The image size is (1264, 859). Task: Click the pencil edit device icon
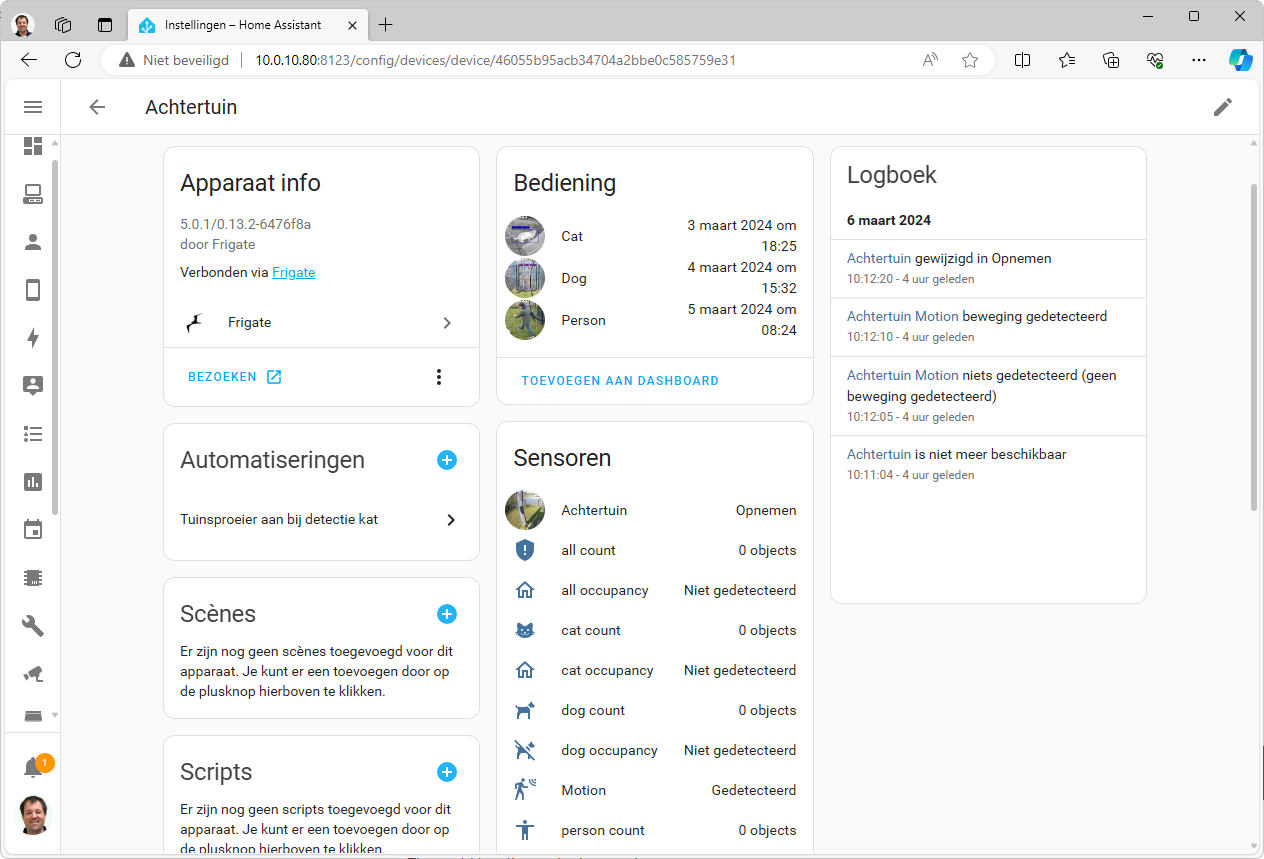point(1222,107)
